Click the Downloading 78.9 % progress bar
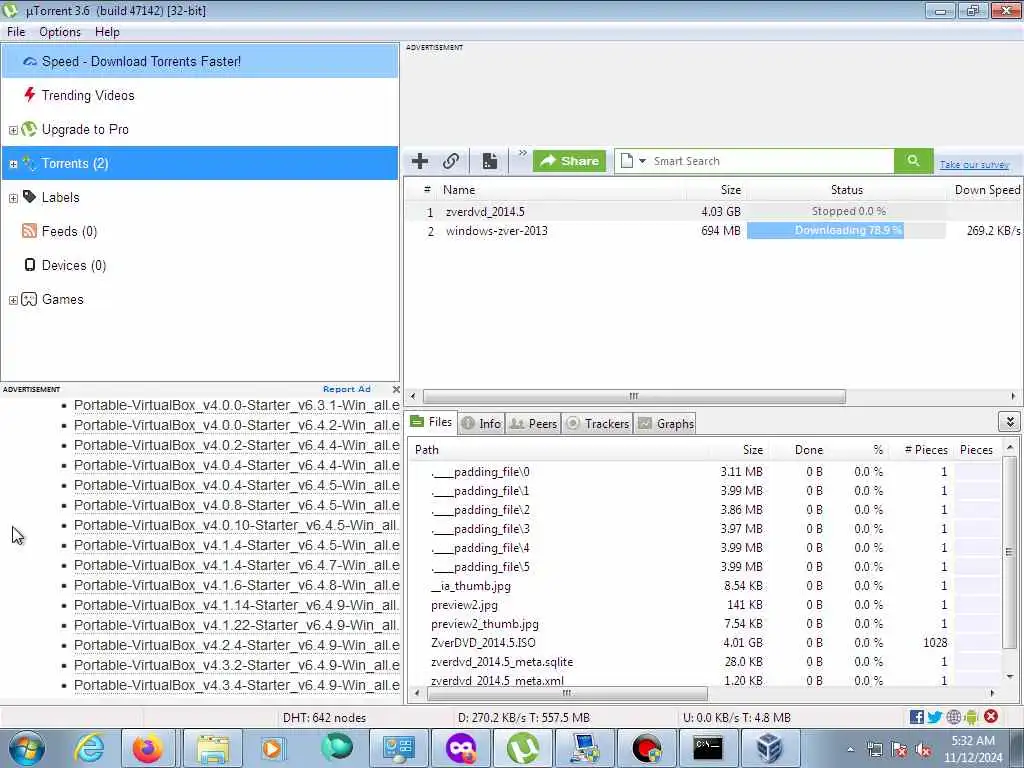Screen dimensions: 1024x768 coord(846,231)
